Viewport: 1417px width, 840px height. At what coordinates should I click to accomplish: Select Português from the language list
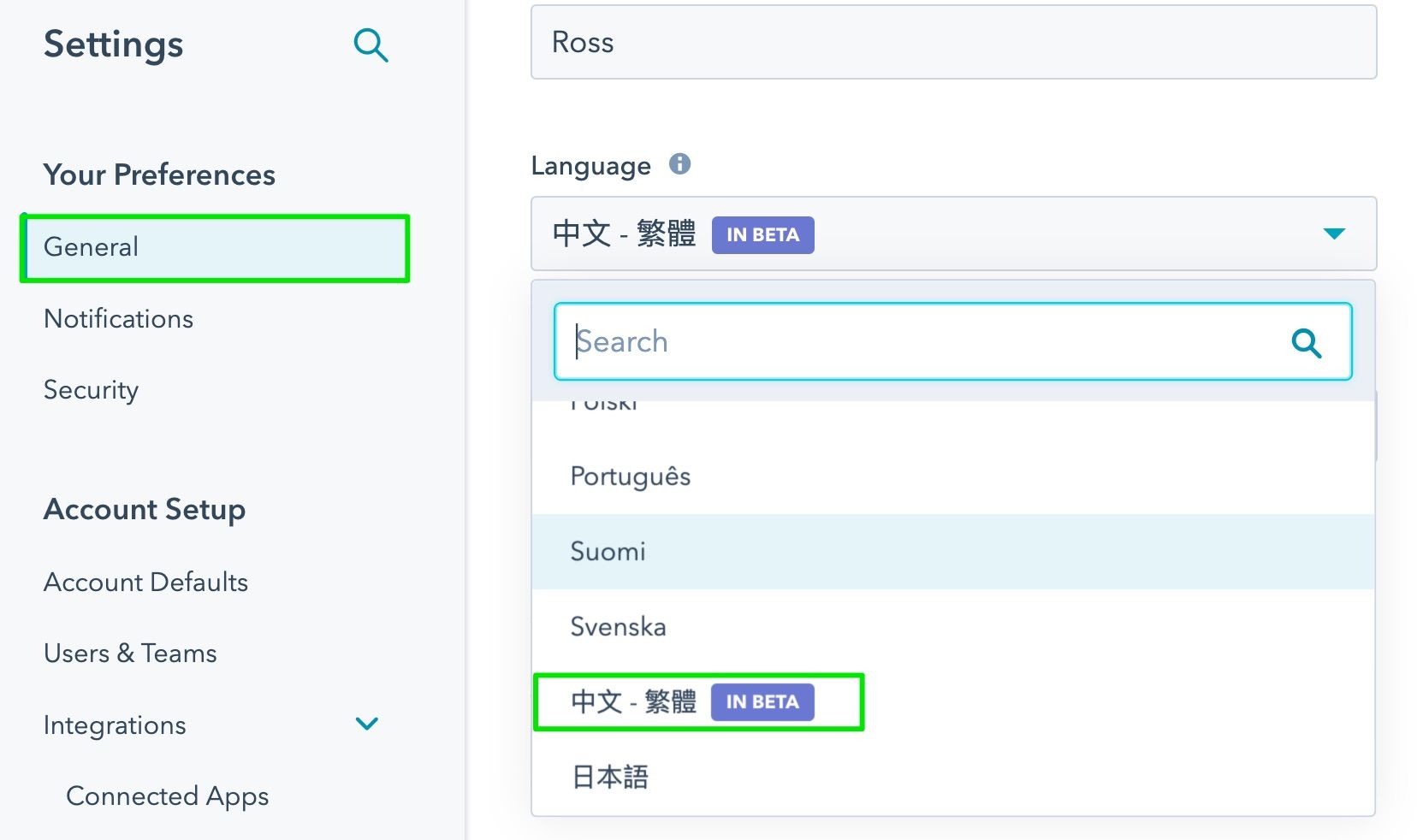[x=631, y=476]
